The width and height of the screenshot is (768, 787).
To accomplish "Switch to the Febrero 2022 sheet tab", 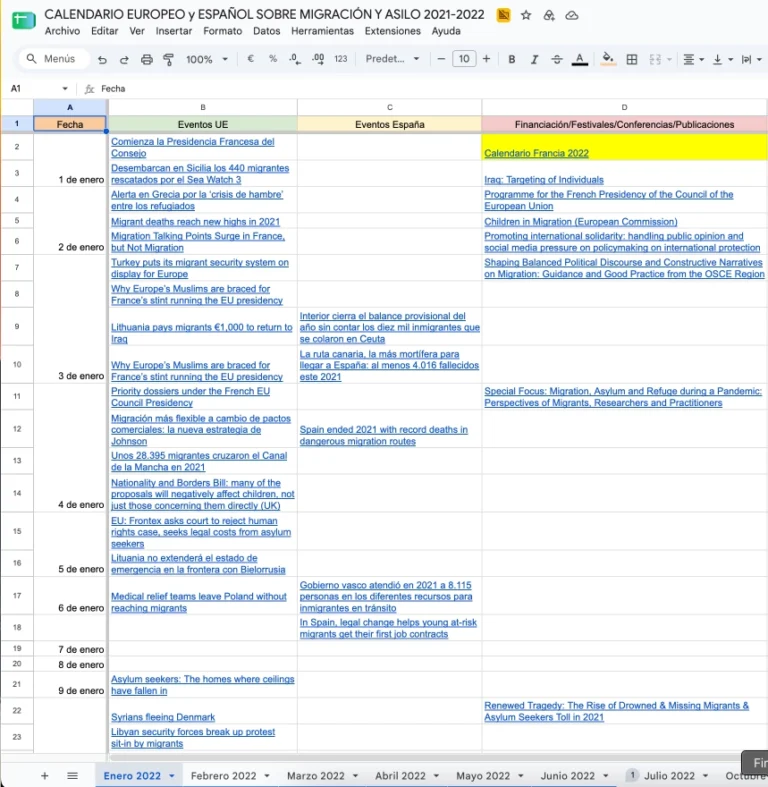I will 223,775.
